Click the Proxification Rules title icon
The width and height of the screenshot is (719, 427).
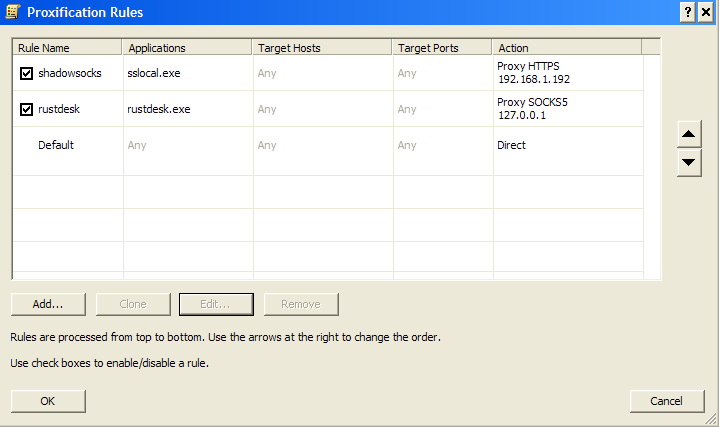tap(13, 11)
